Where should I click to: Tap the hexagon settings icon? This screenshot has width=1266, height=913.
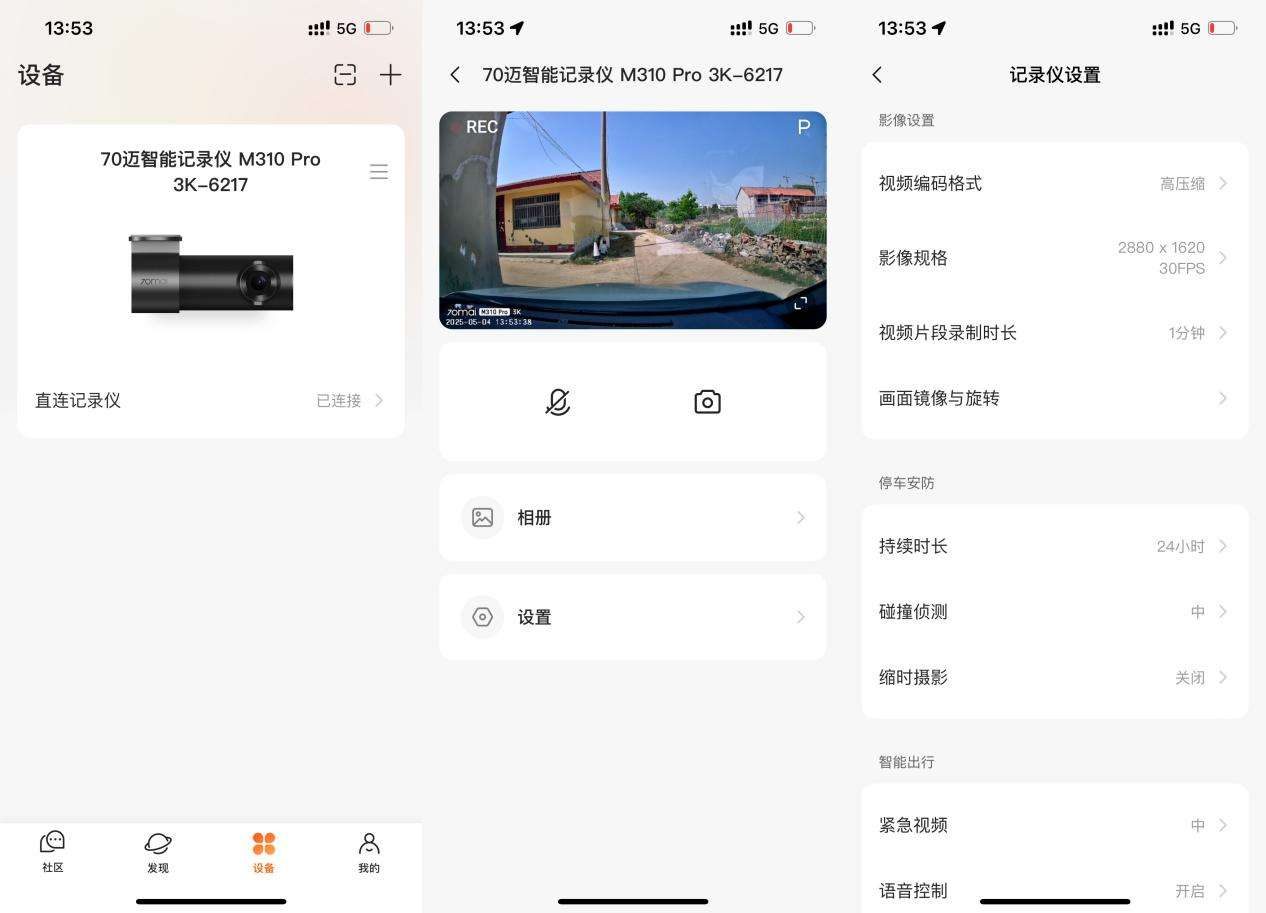(x=483, y=617)
